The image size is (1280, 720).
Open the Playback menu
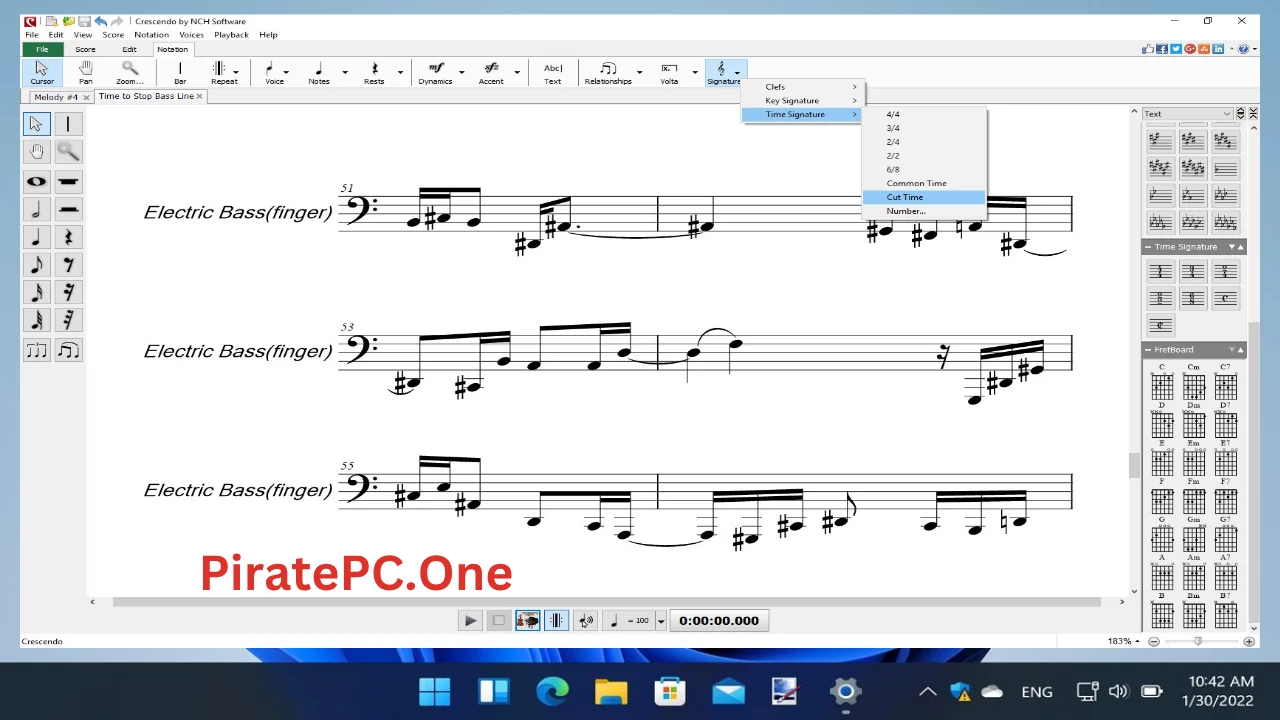[x=231, y=35]
